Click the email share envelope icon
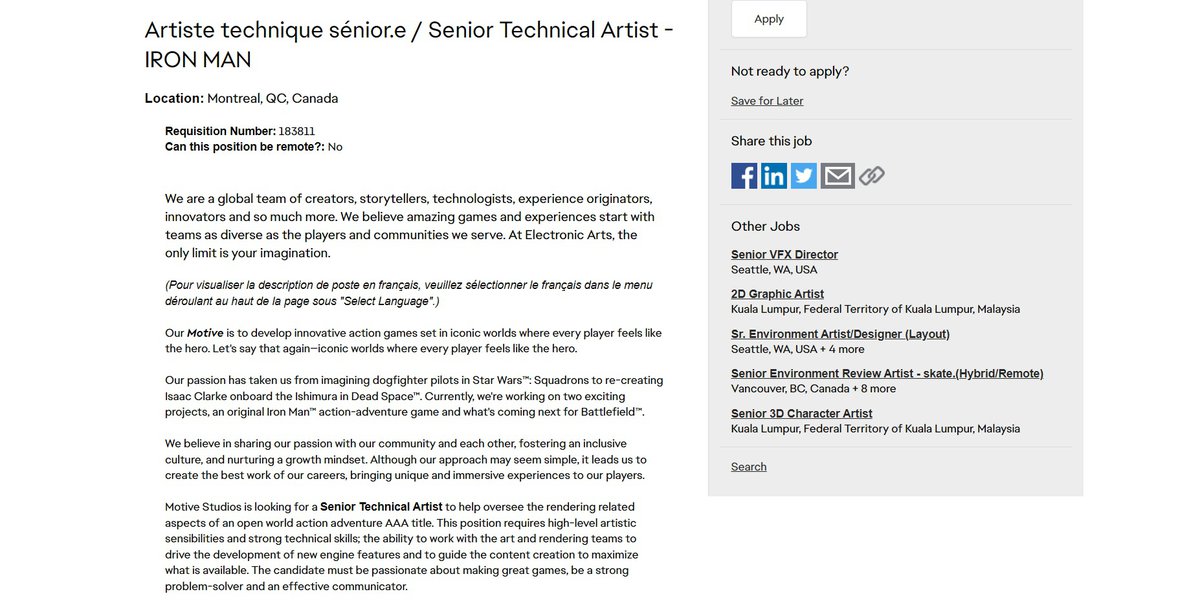This screenshot has width=1200, height=605. tap(837, 176)
